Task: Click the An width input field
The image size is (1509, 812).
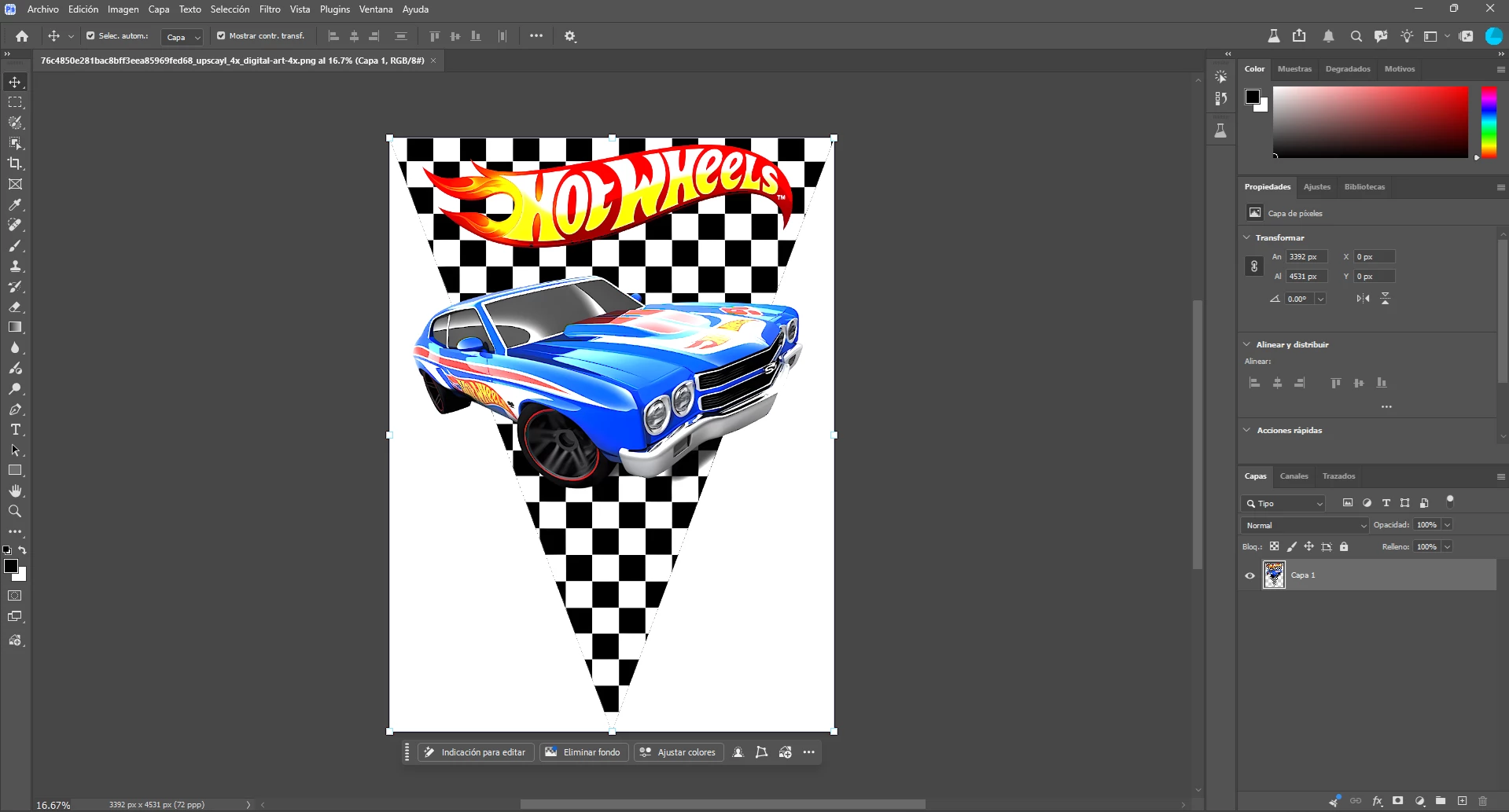Action: pyautogui.click(x=1307, y=257)
